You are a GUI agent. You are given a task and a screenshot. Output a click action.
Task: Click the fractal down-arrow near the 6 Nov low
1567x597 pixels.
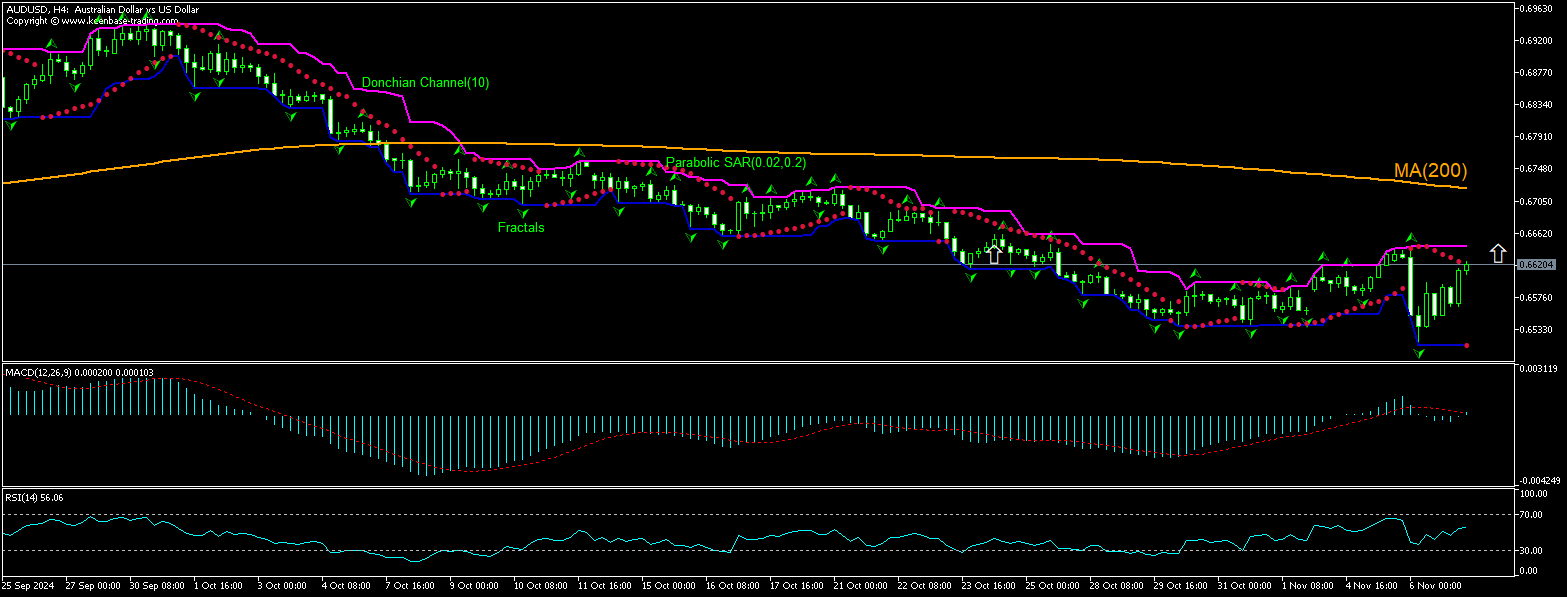1418,351
